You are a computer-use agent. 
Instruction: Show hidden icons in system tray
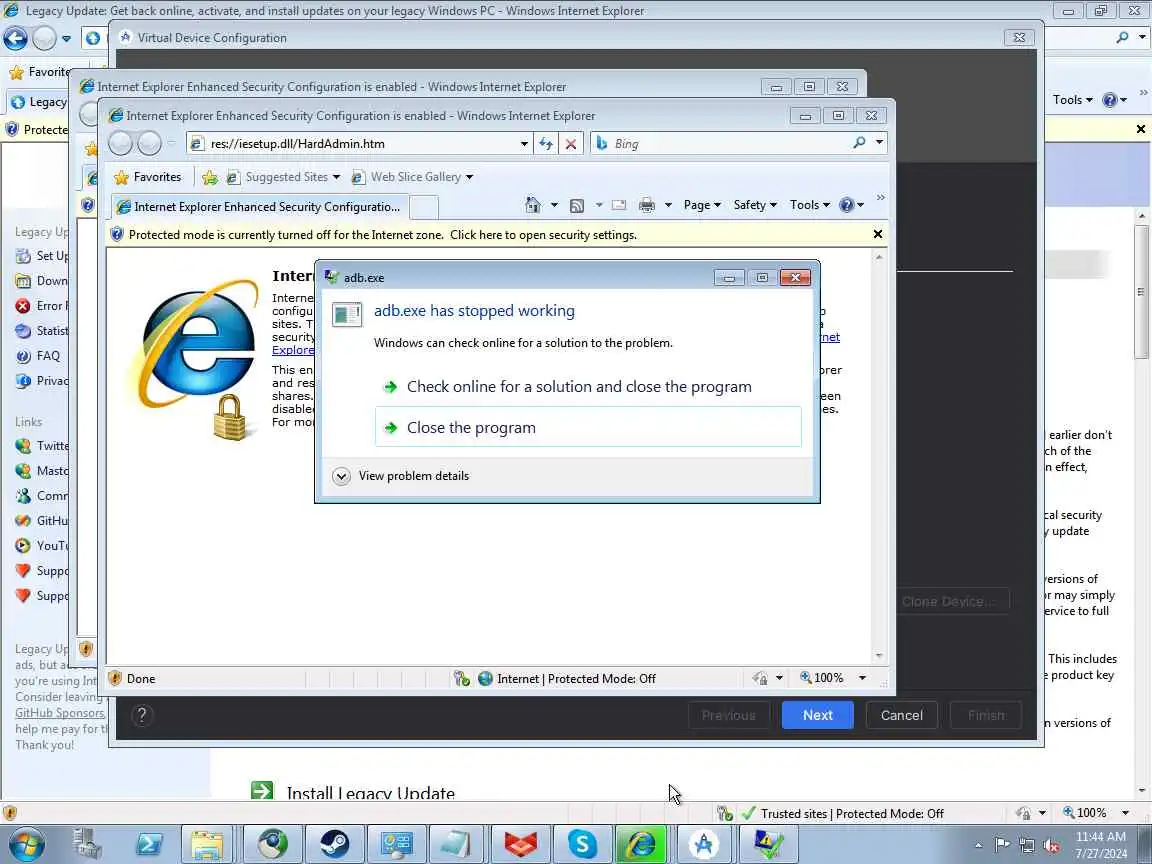tap(978, 845)
